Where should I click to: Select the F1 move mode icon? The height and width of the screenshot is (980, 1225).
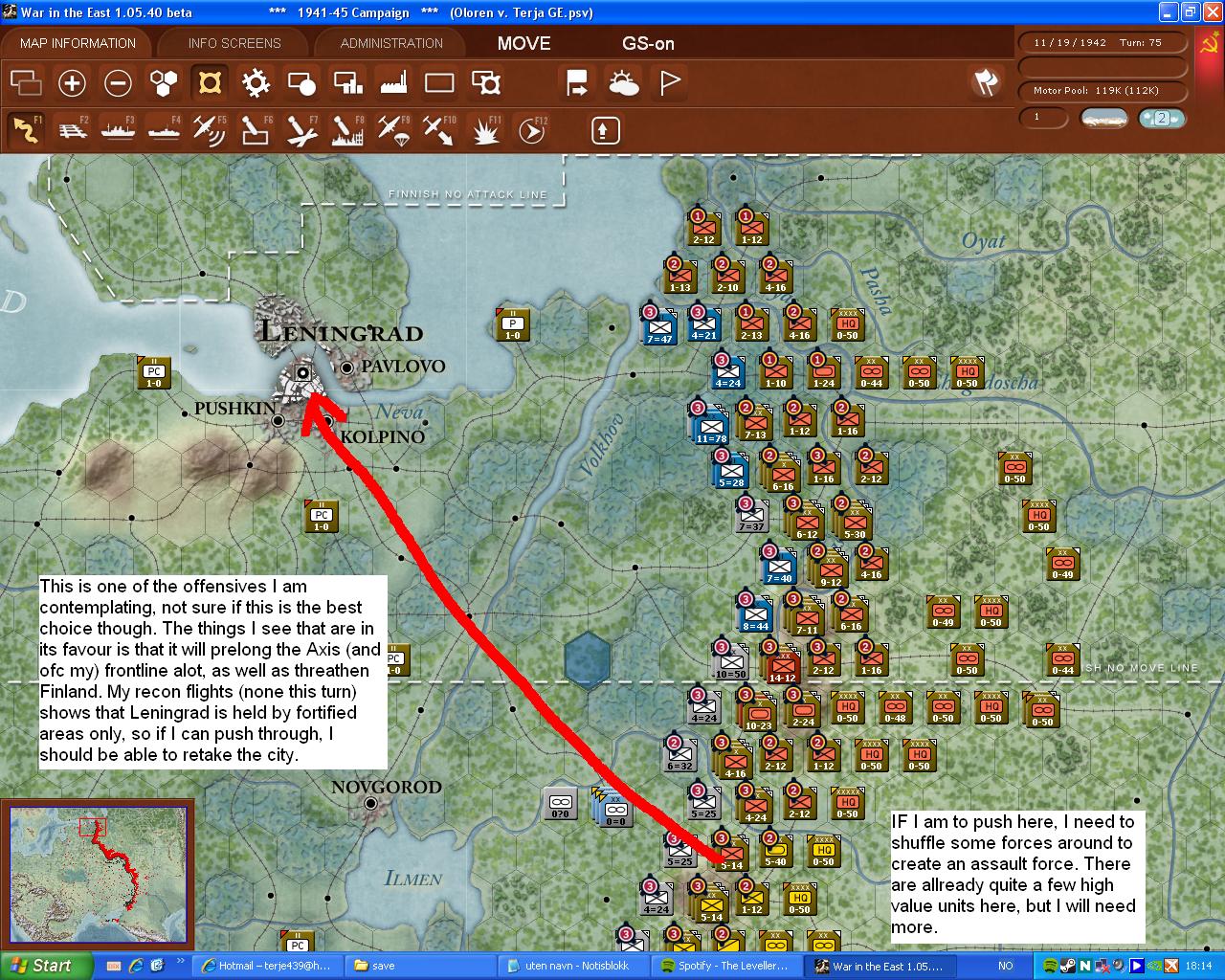click(27, 130)
